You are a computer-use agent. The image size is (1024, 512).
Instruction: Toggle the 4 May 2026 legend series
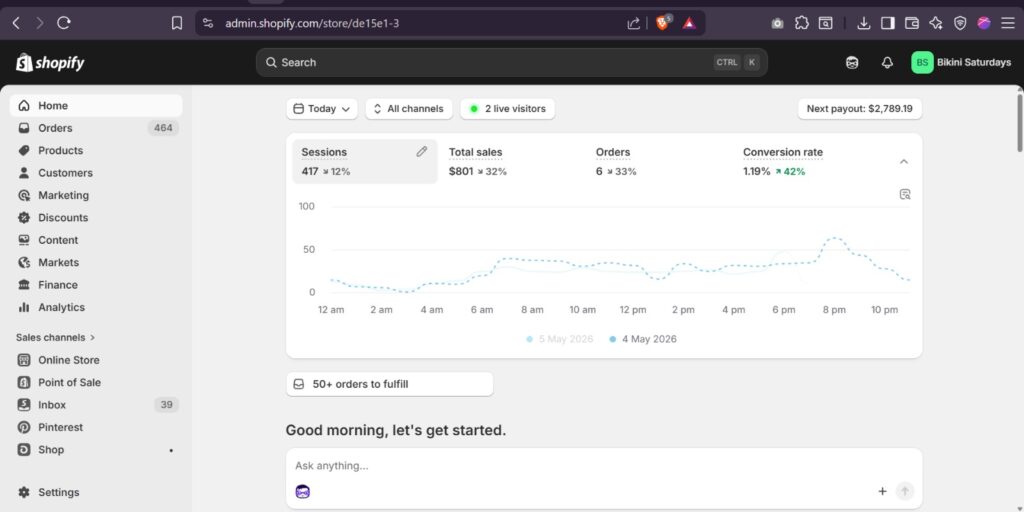point(643,339)
